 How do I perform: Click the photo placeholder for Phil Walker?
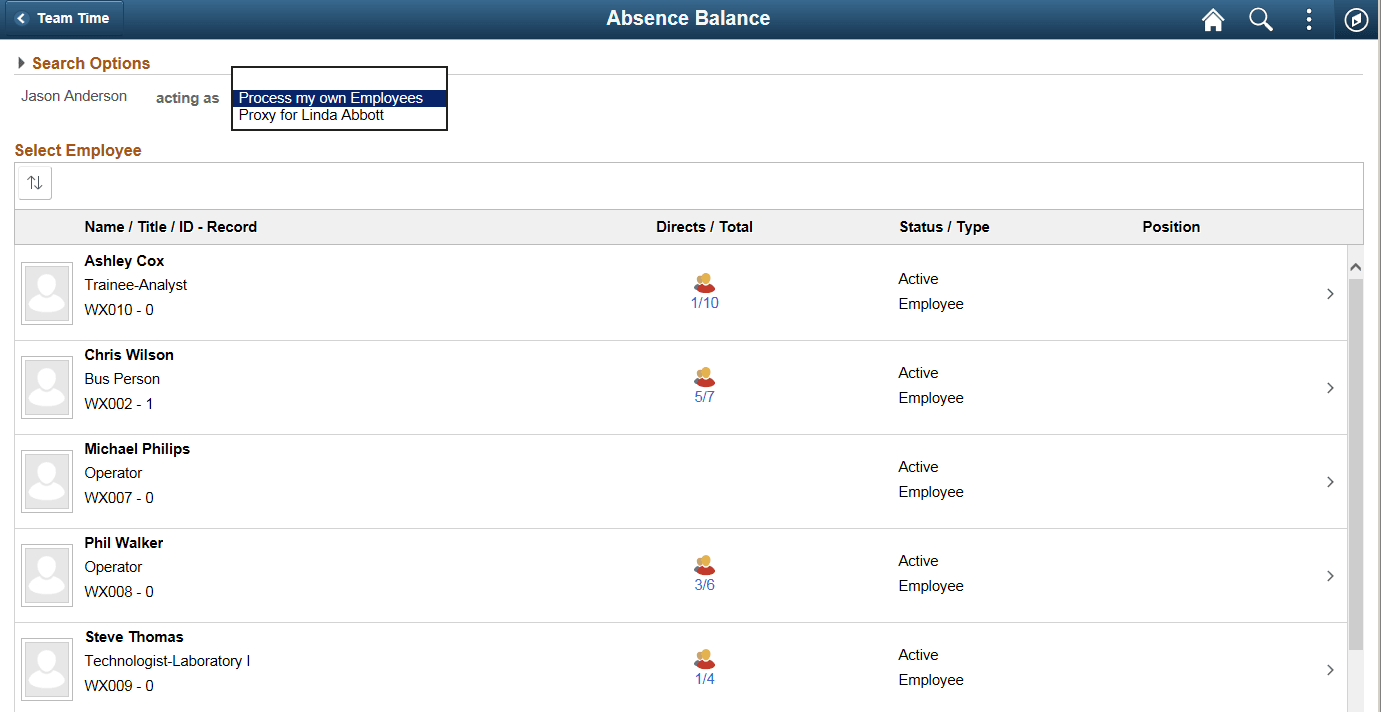tap(46, 575)
